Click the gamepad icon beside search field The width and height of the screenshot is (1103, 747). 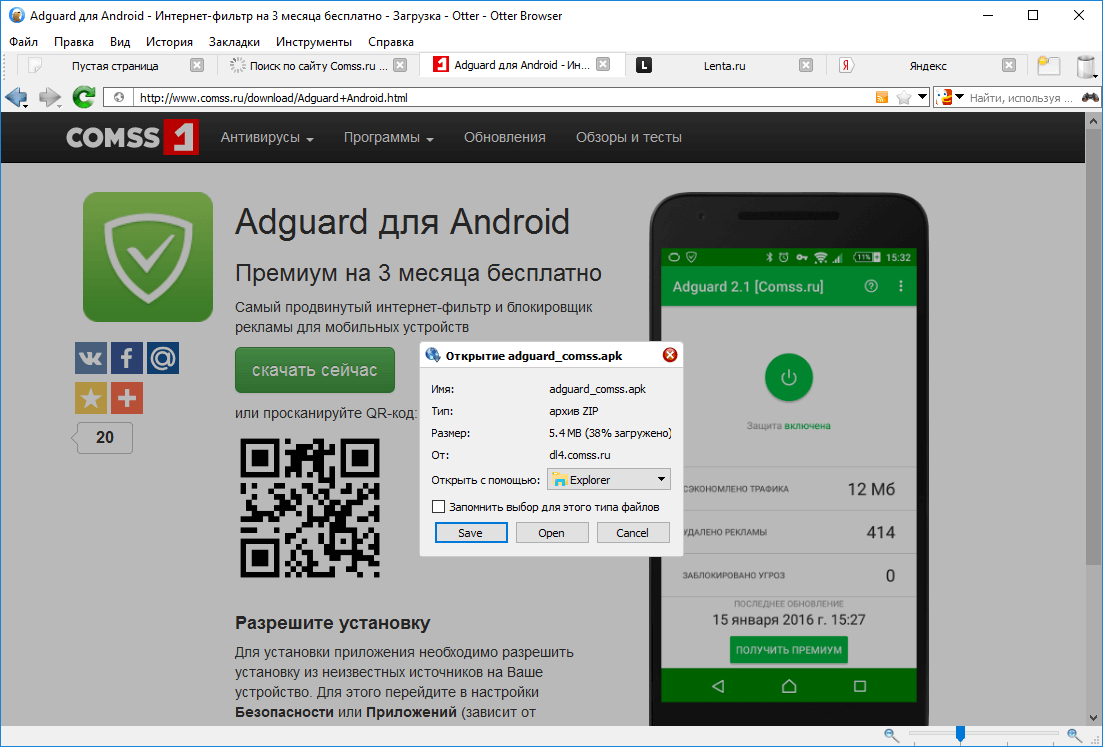pyautogui.click(x=1090, y=97)
